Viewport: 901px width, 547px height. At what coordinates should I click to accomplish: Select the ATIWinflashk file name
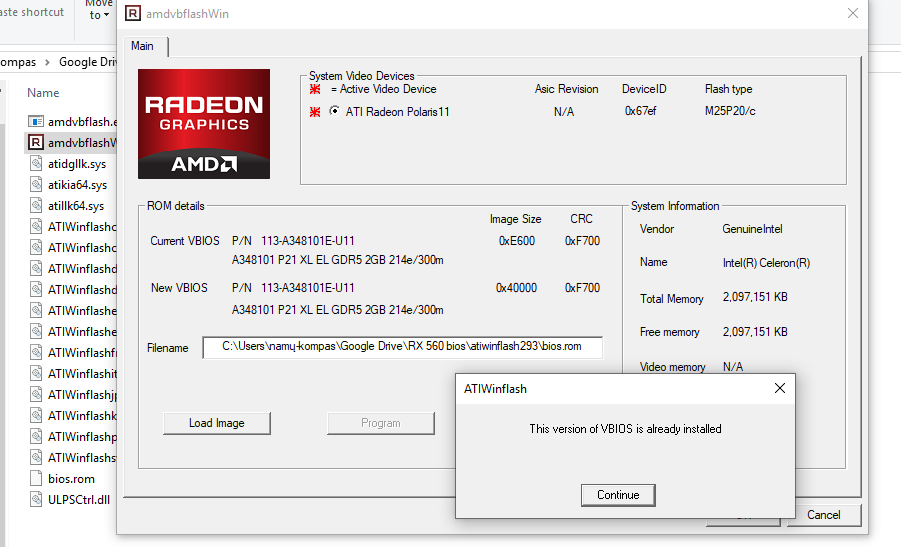(x=83, y=415)
